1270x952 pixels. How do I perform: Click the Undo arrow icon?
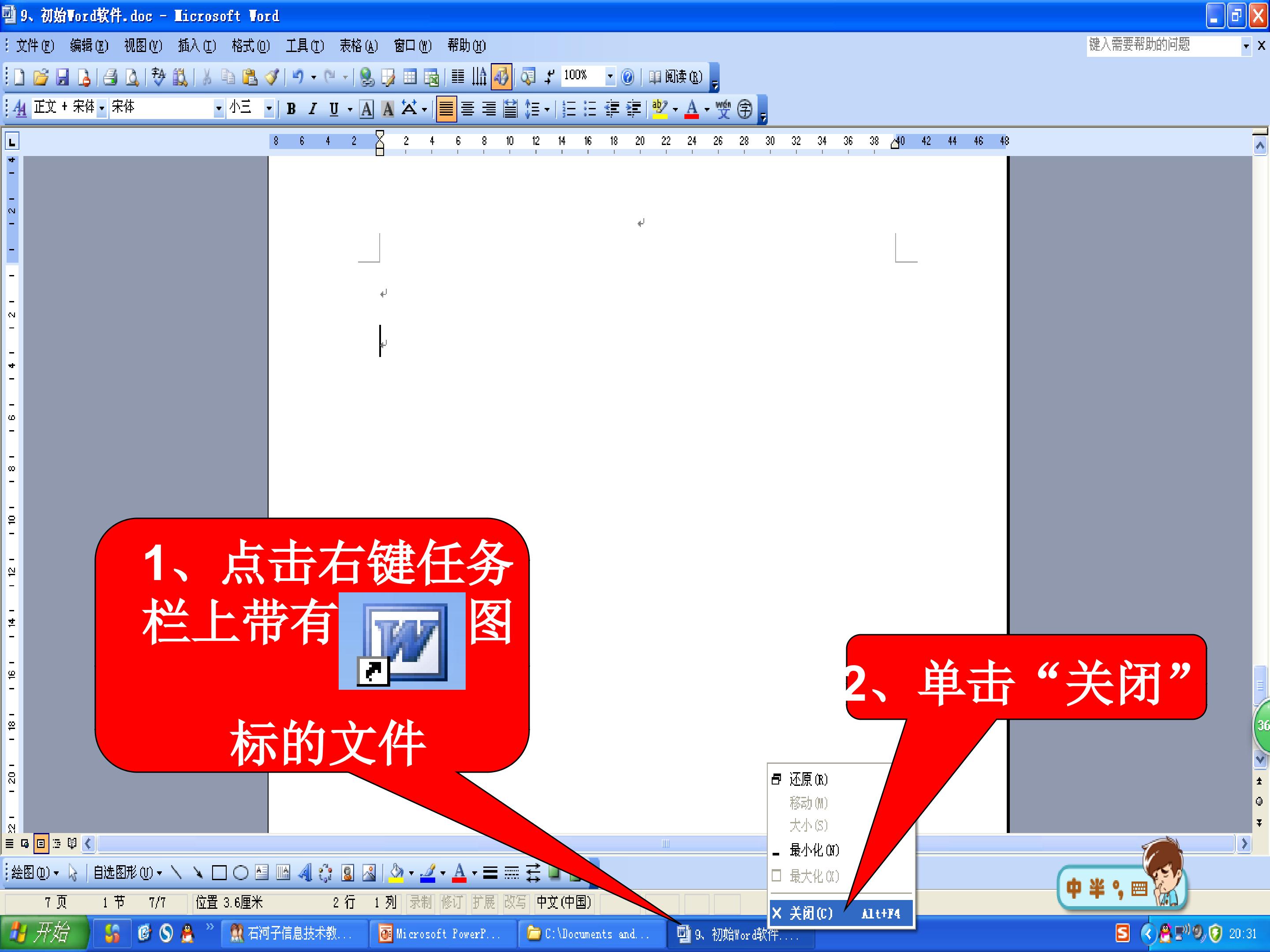pos(297,77)
